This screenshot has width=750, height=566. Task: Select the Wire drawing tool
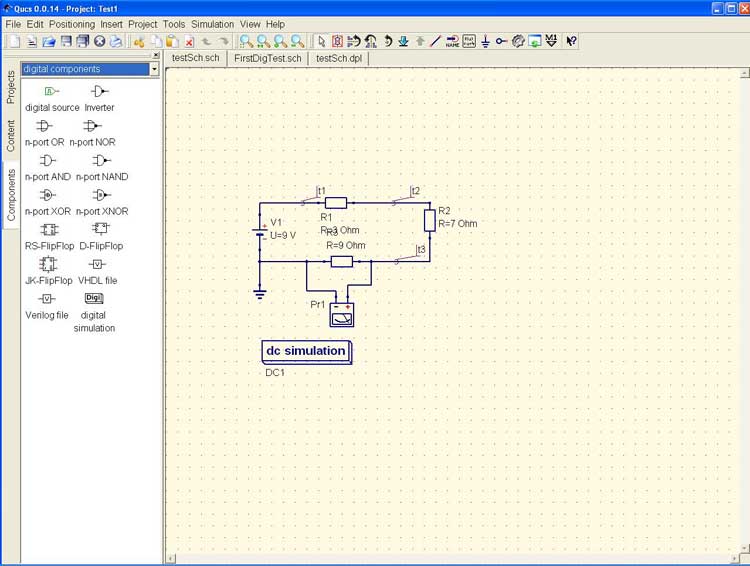click(435, 42)
